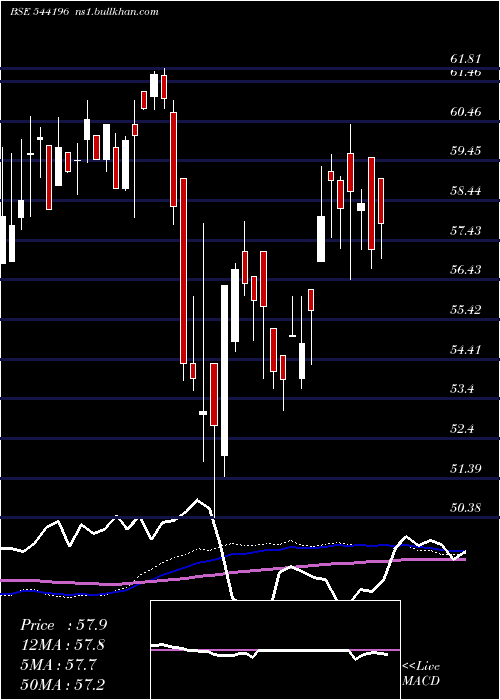Click the 57.43 price level label
This screenshot has height=700, width=500.
pyautogui.click(x=466, y=231)
